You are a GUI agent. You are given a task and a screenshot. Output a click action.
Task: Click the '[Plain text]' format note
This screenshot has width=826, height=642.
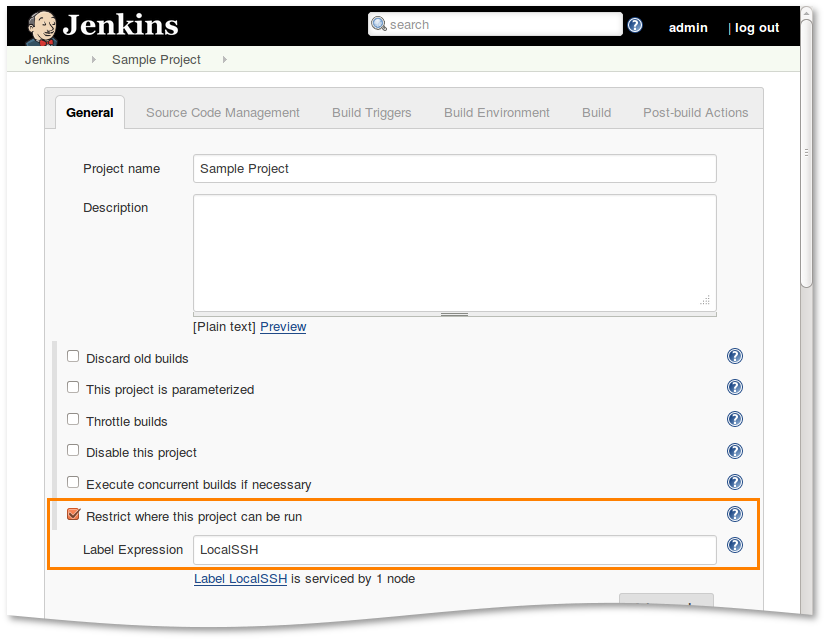click(x=224, y=327)
